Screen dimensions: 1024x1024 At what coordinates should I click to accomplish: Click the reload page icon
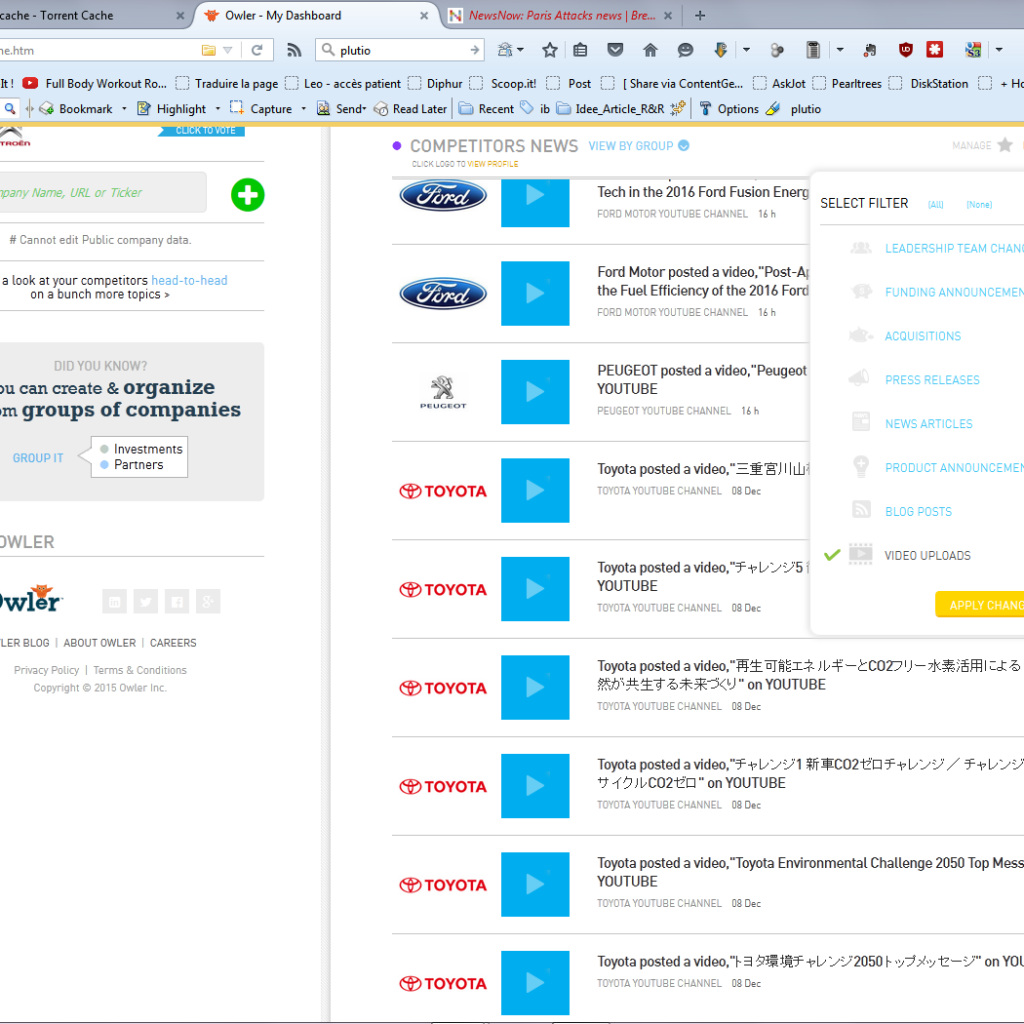[257, 50]
